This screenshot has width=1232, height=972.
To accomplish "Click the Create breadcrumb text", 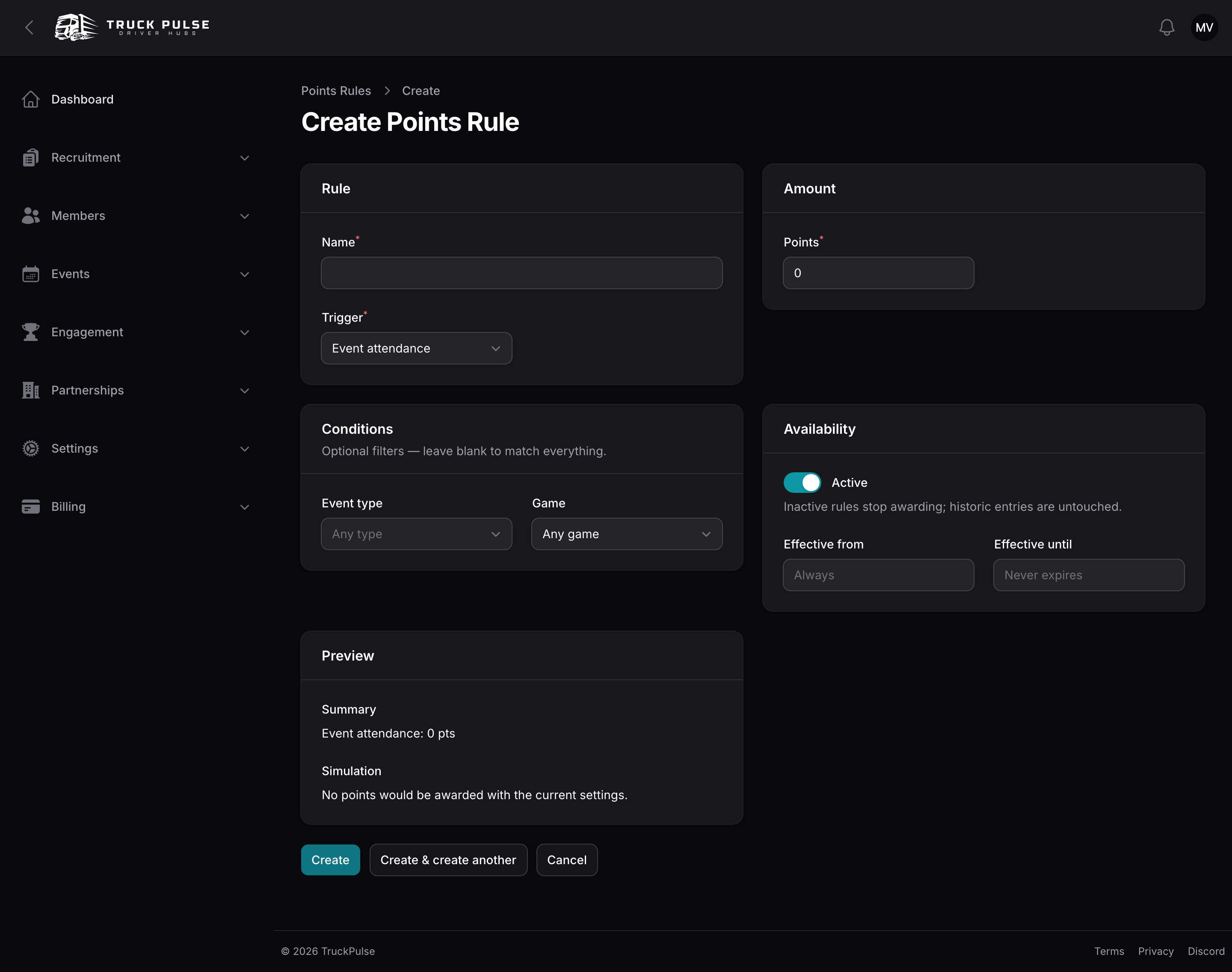I will click(x=421, y=91).
